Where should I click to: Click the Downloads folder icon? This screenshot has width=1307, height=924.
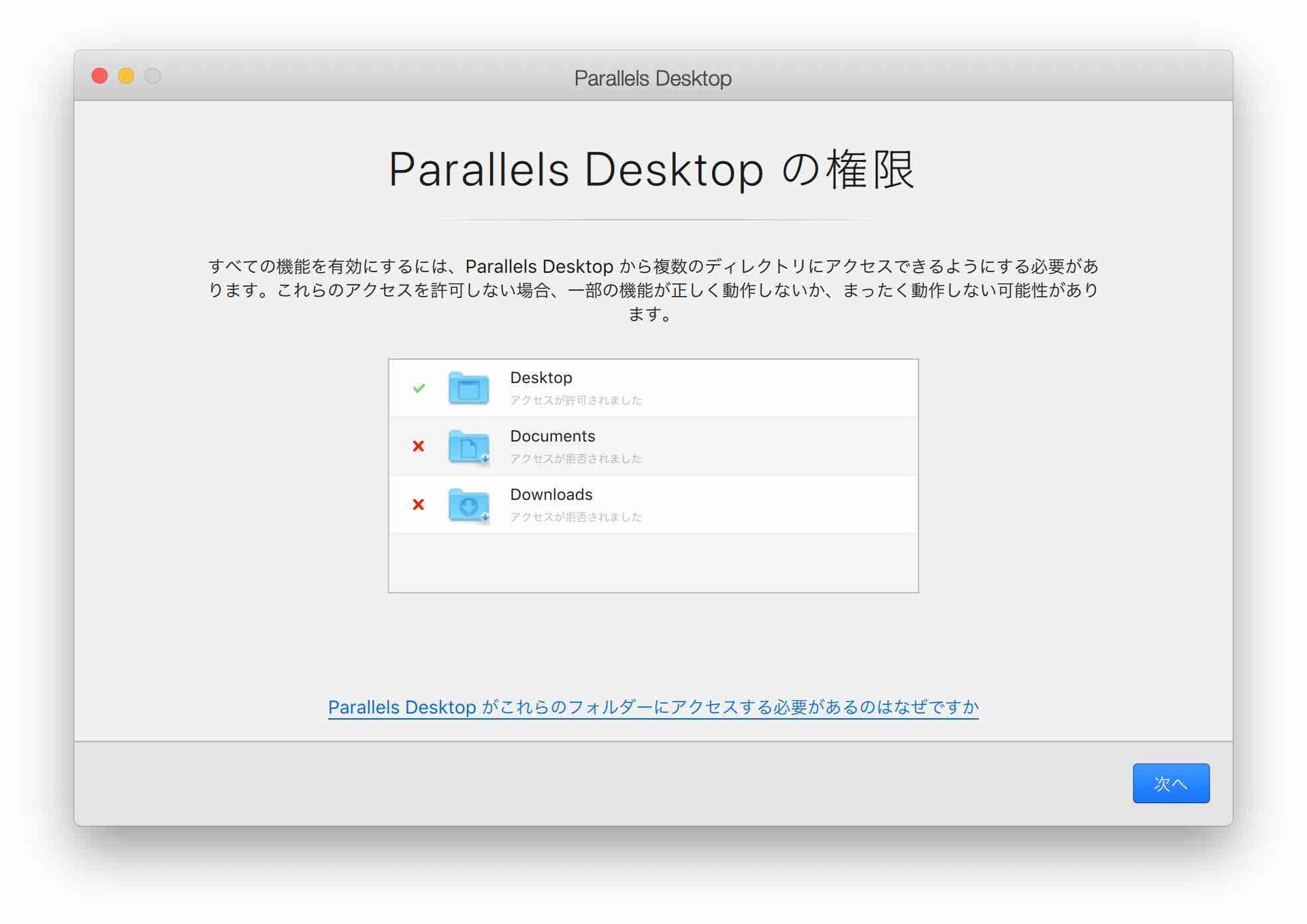click(468, 505)
